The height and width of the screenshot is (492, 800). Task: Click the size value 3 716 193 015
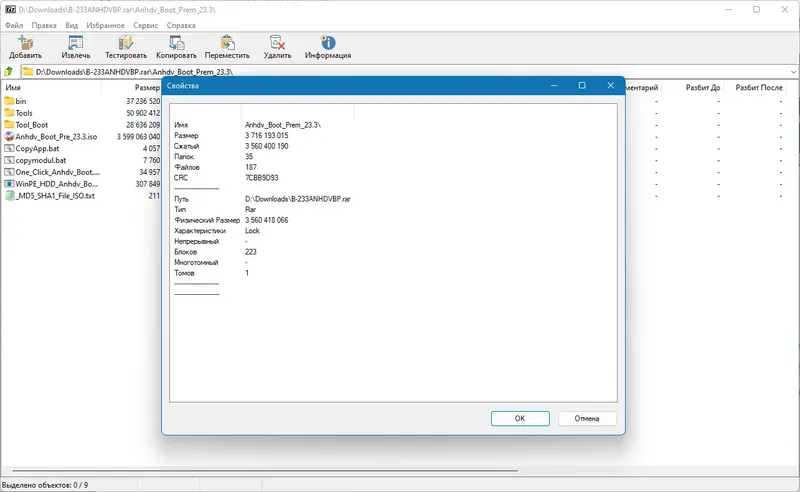tap(266, 135)
